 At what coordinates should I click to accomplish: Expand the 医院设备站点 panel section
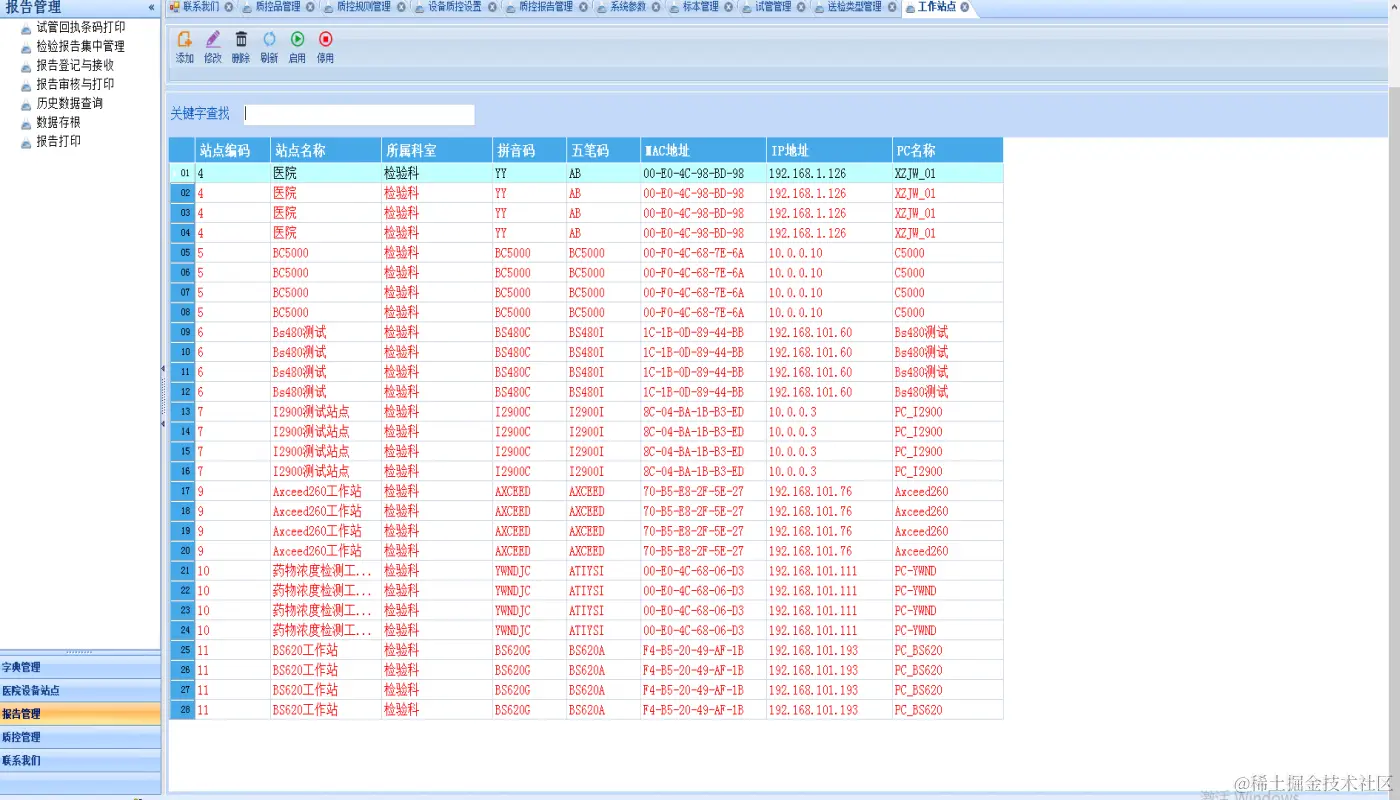click(x=80, y=691)
